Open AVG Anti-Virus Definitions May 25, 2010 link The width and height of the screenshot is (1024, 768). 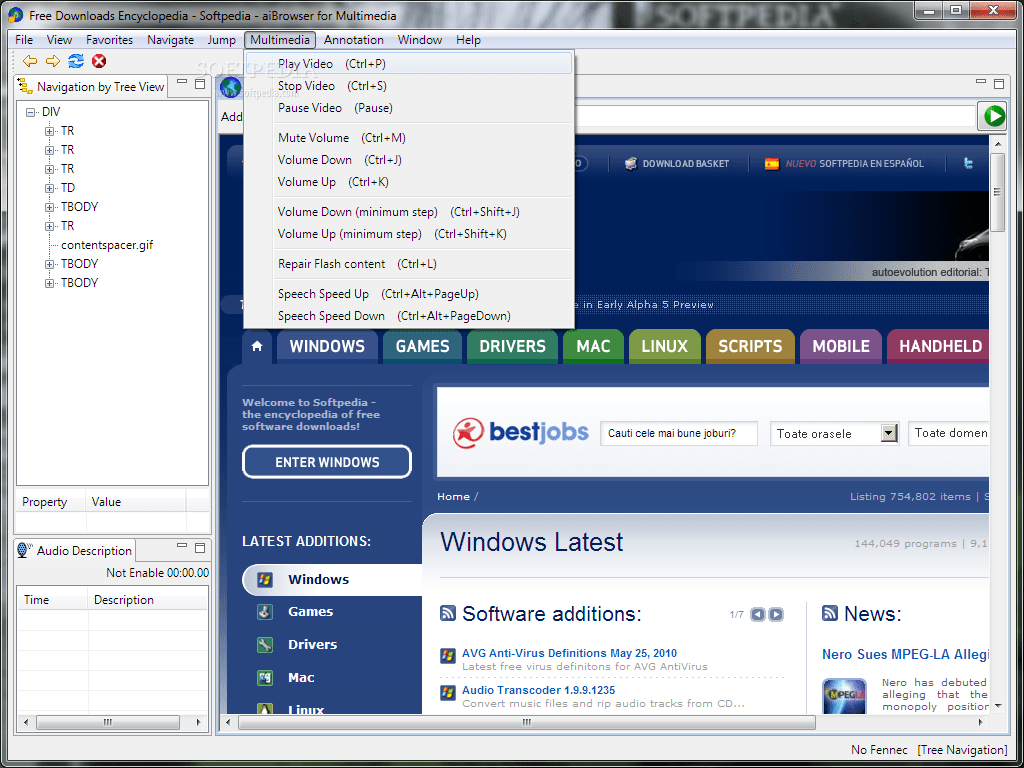pos(569,653)
